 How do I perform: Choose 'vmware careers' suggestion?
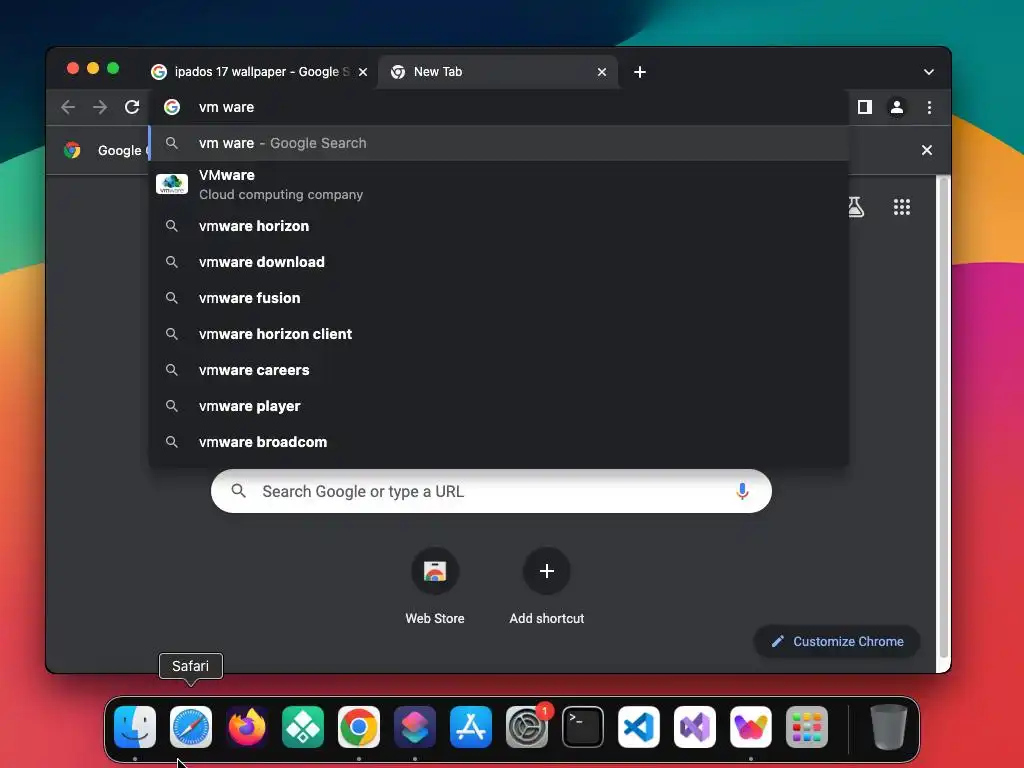pyautogui.click(x=499, y=370)
